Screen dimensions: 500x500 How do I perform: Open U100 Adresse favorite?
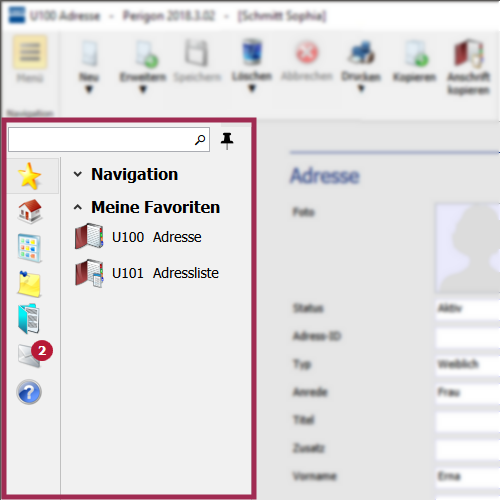[138, 237]
